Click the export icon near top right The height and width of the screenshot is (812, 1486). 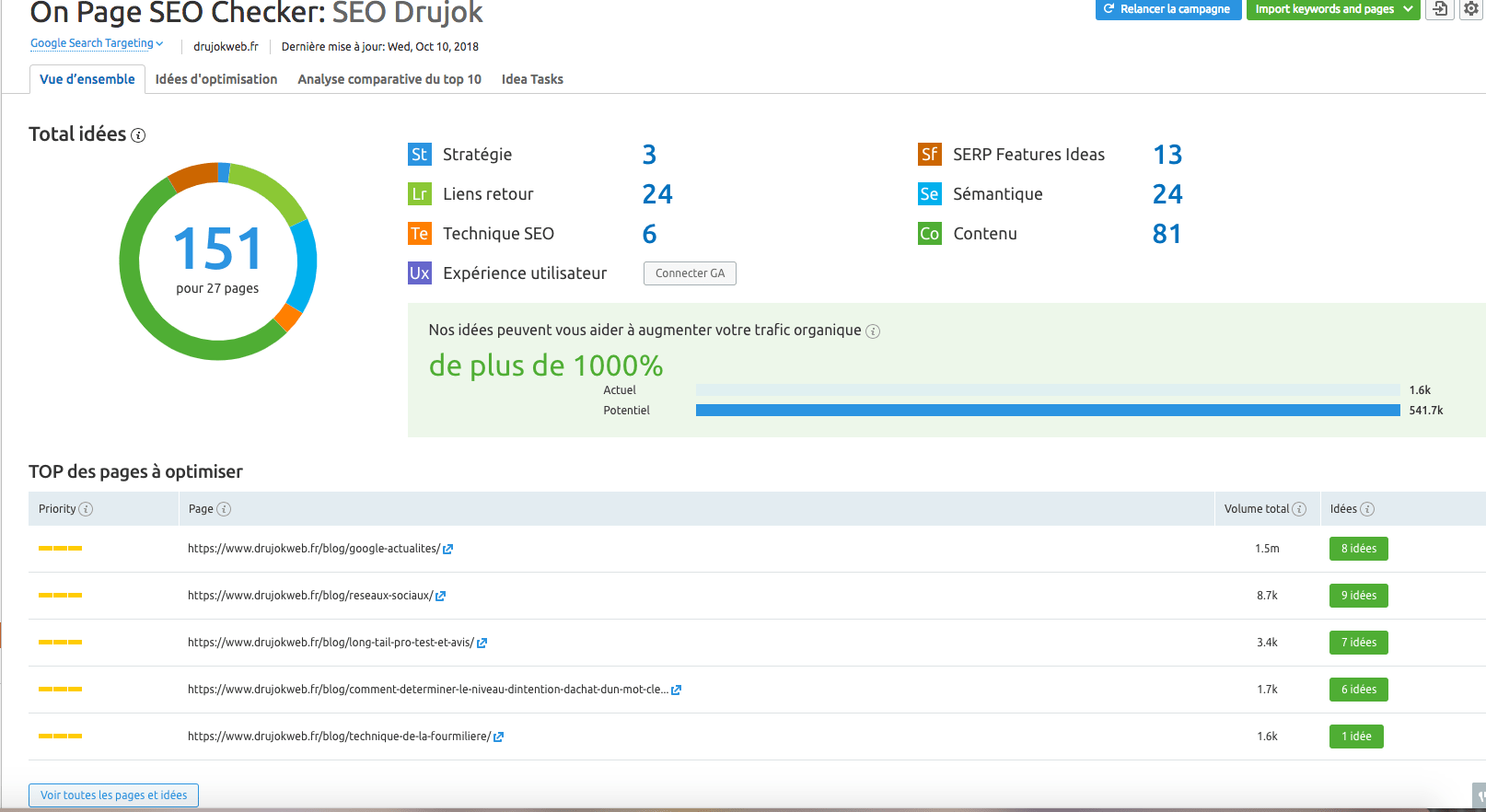pos(1440,9)
